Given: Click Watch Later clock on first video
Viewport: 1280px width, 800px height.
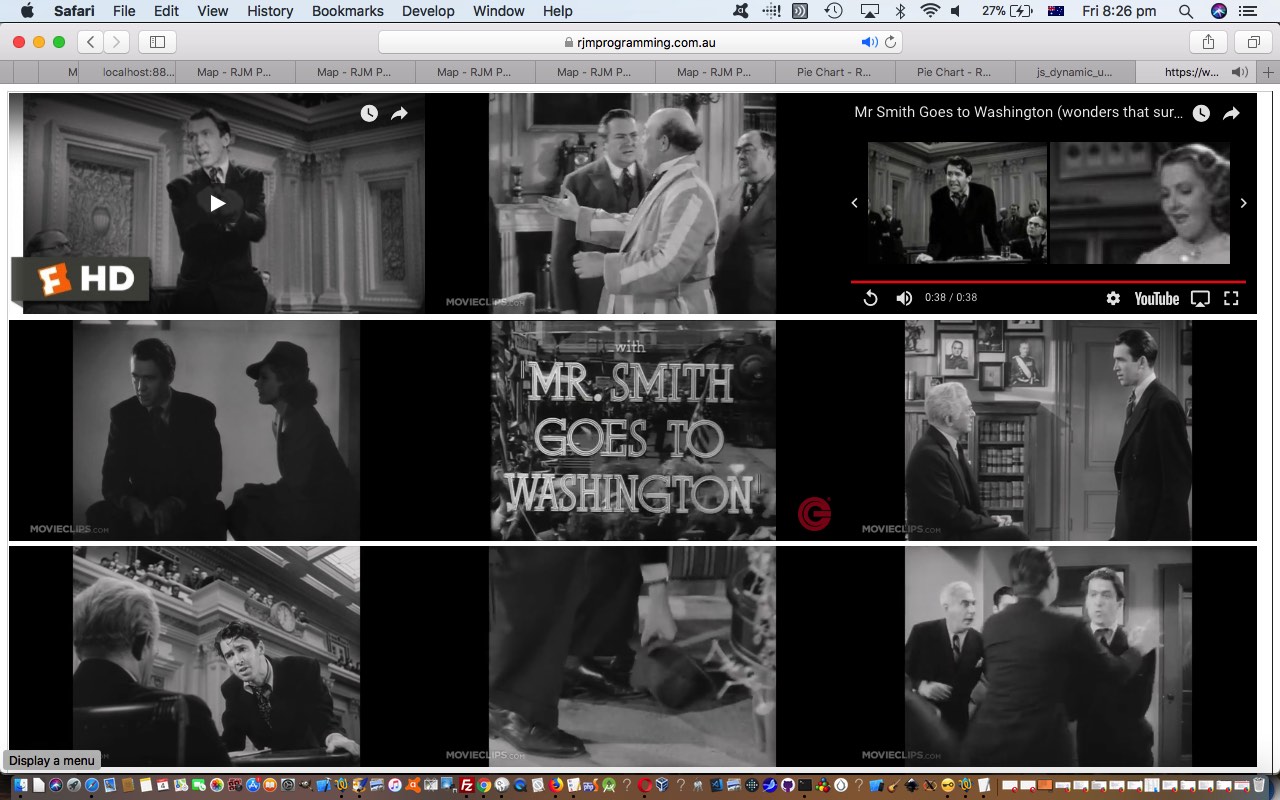Looking at the screenshot, I should click(x=369, y=113).
